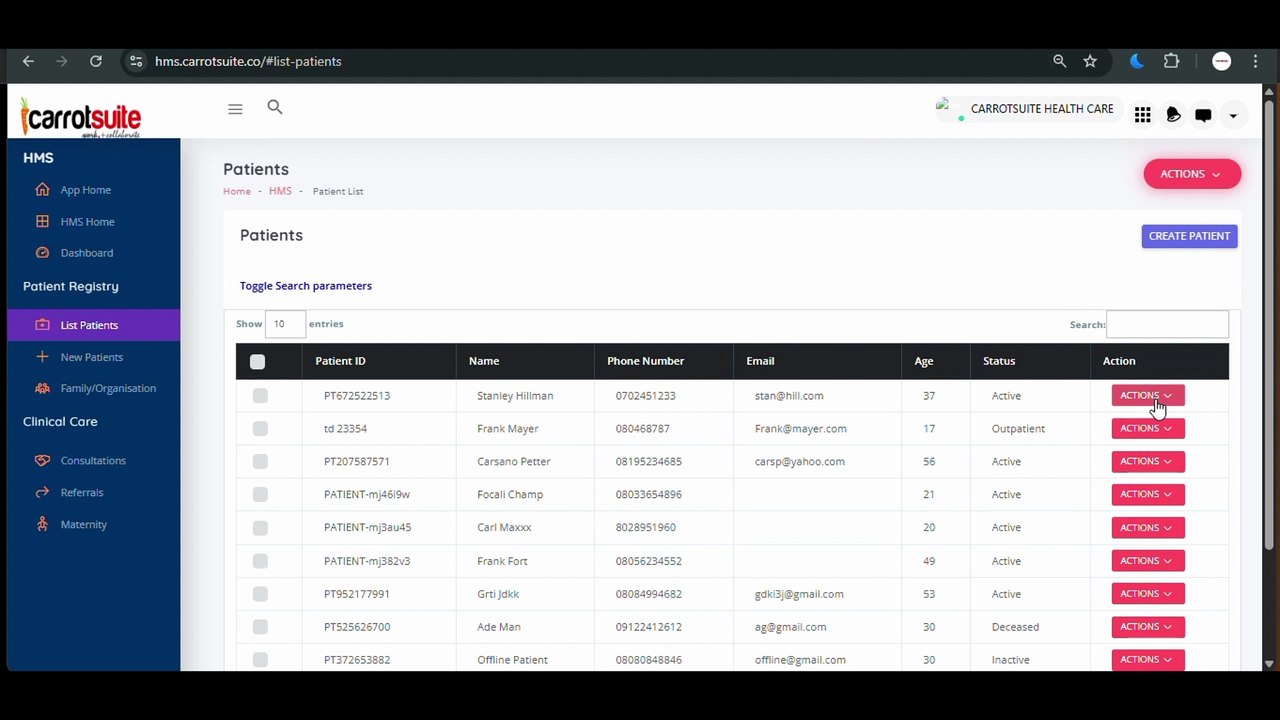Open the top-right page ACTIONS dropdown

point(1192,174)
